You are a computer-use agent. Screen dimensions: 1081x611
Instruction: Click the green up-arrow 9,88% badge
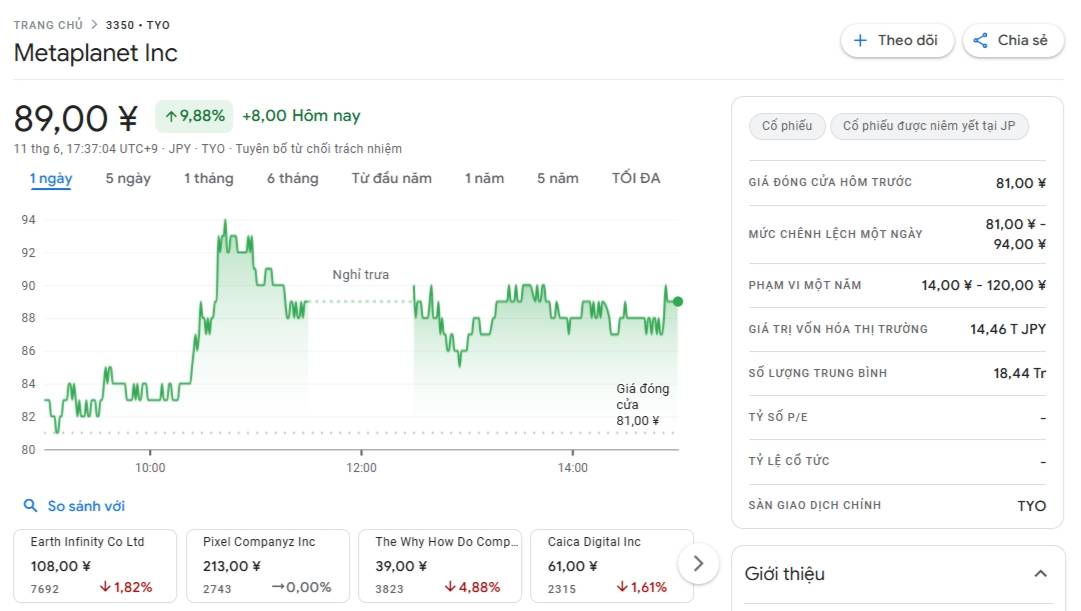[x=194, y=116]
